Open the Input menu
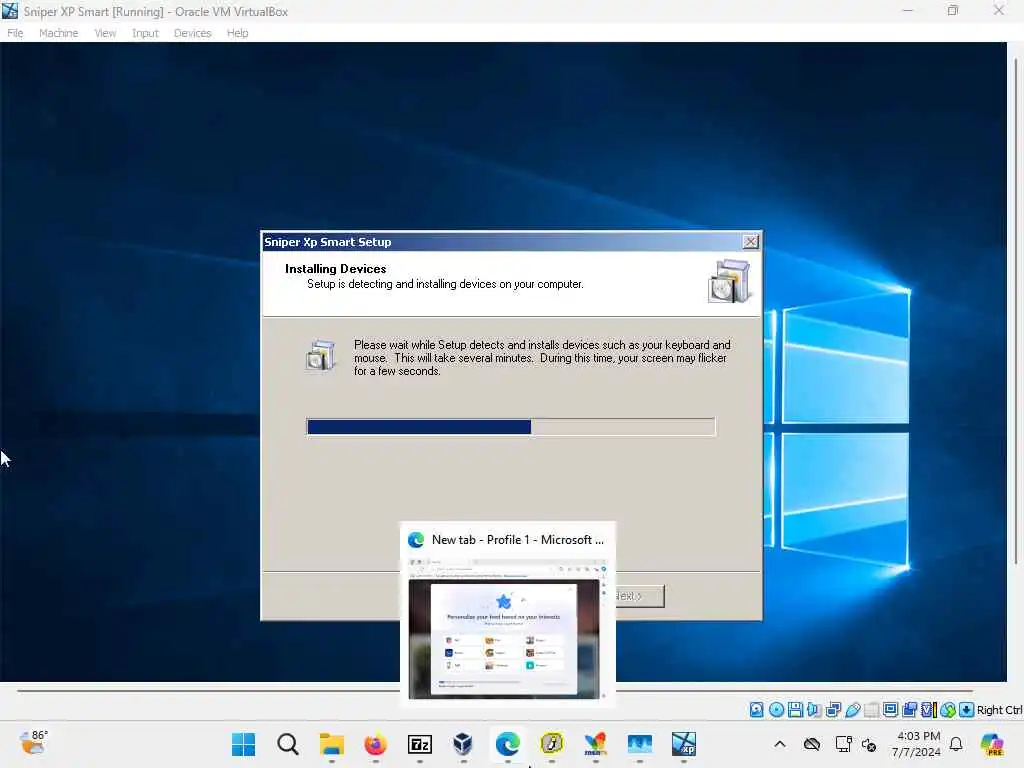Viewport: 1024px width, 768px height. click(x=145, y=33)
